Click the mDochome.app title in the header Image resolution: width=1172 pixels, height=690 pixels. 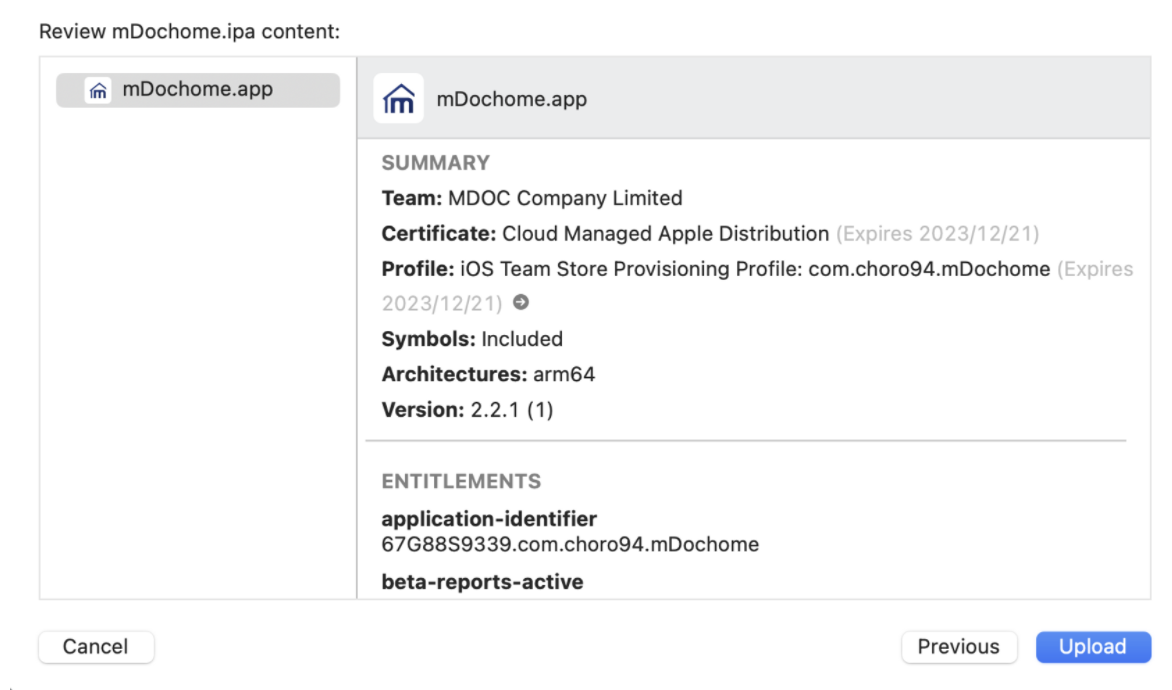point(511,99)
